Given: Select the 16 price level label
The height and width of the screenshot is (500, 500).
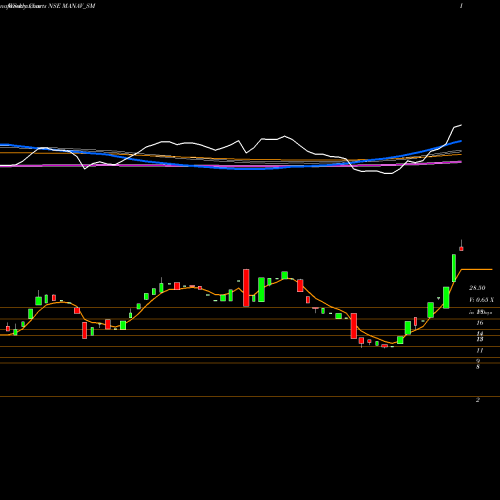Looking at the screenshot, I should (x=480, y=323).
